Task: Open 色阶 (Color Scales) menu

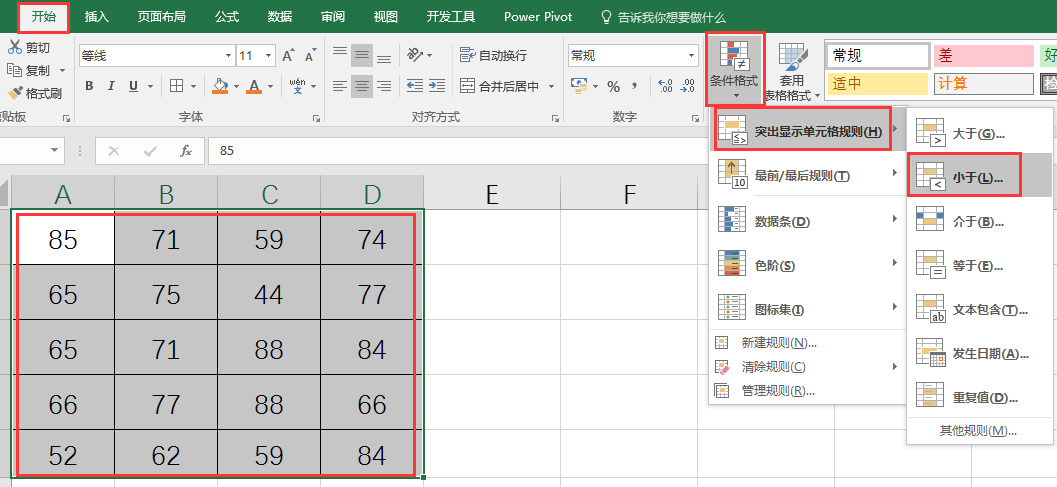Action: (x=808, y=265)
